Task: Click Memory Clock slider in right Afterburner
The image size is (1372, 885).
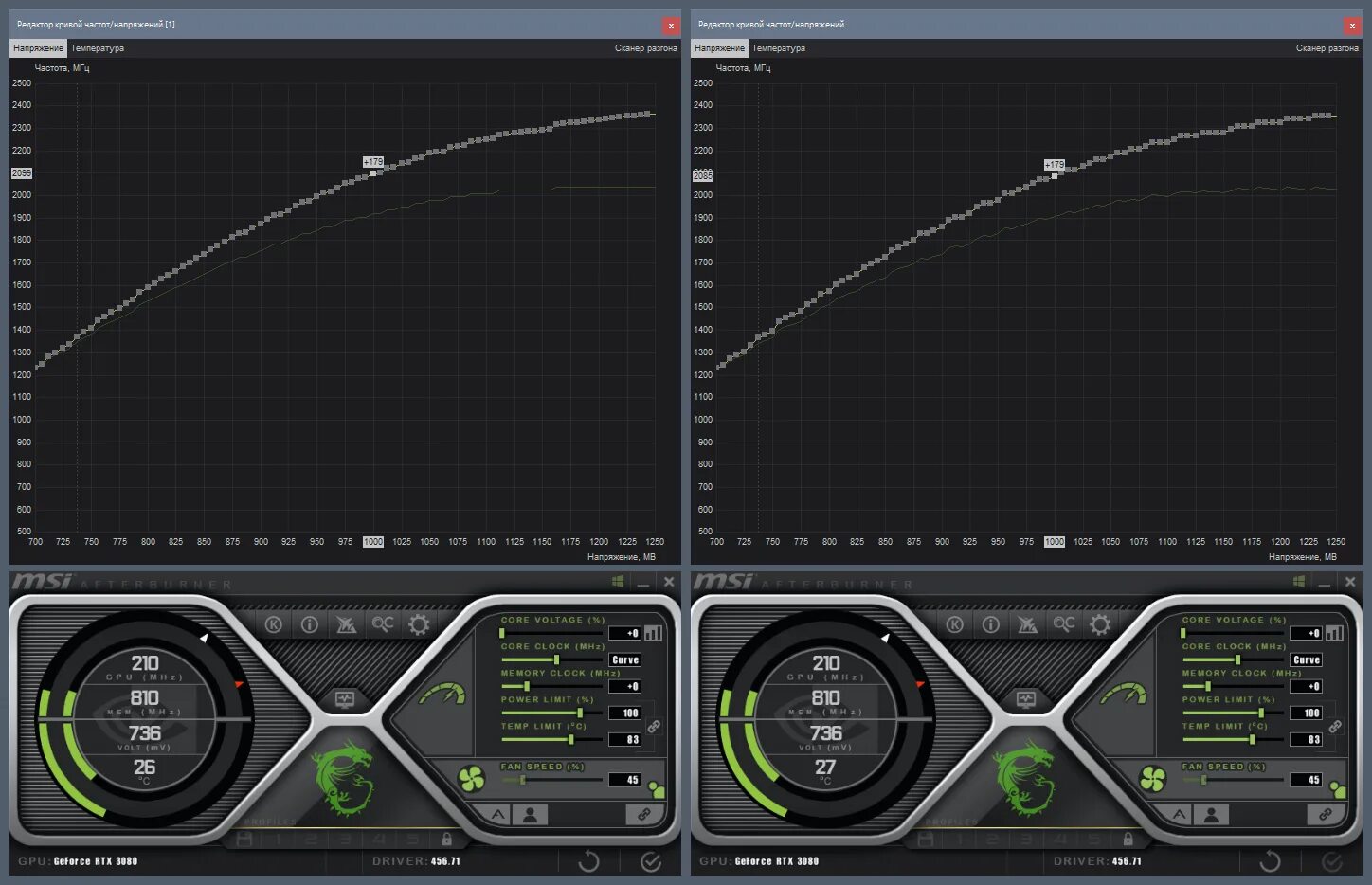Action: coord(1234,686)
